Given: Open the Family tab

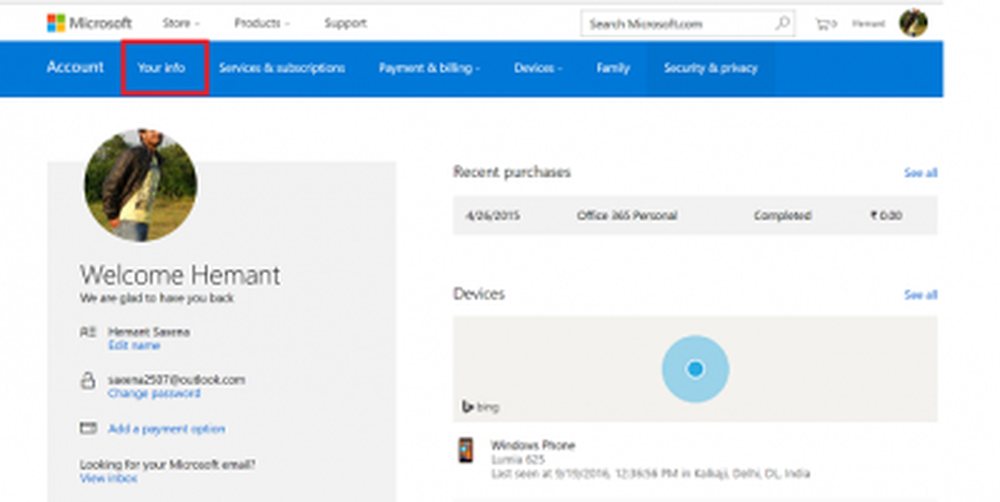Looking at the screenshot, I should 613,68.
